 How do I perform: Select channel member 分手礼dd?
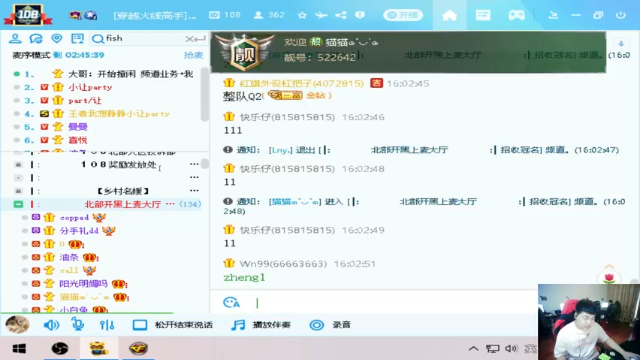[x=79, y=231]
